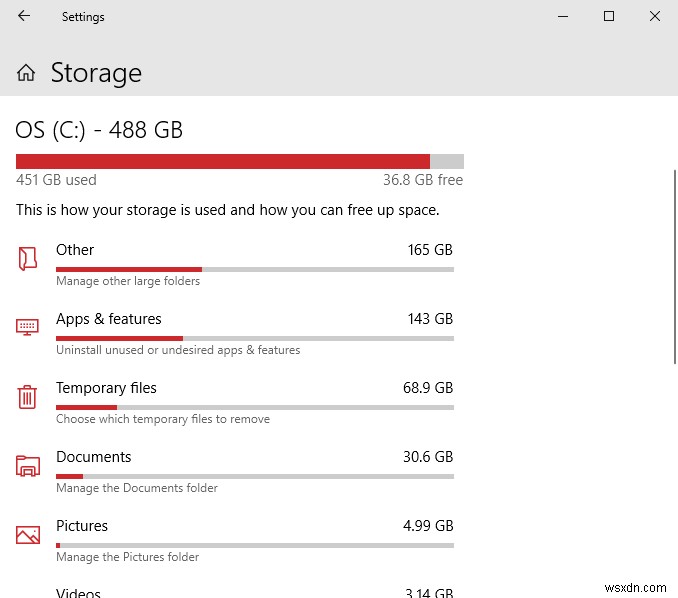678x598 pixels.
Task: Click the OS (C:) drive usage bar
Action: point(239,161)
